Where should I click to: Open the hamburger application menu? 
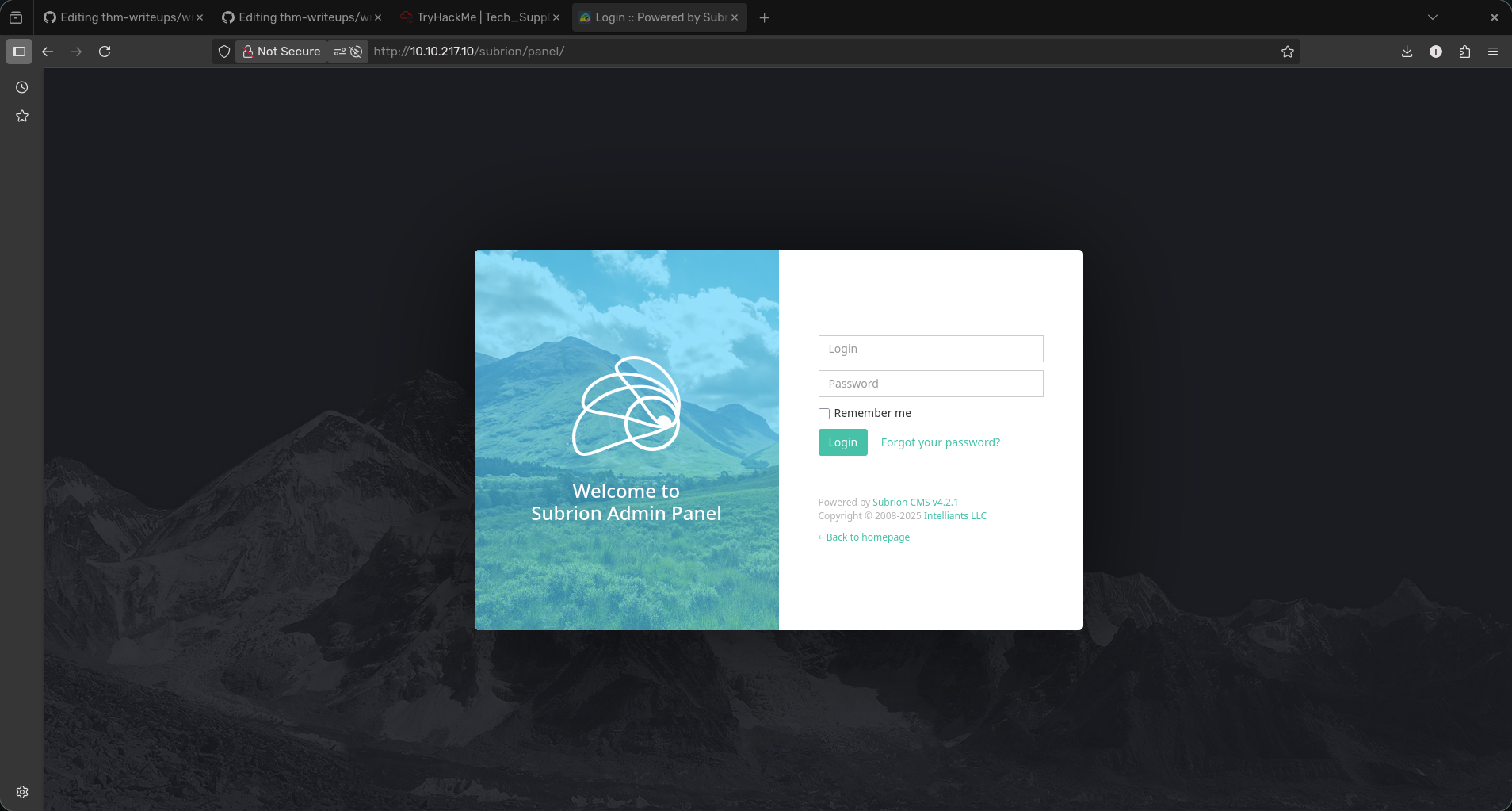tap(1493, 52)
